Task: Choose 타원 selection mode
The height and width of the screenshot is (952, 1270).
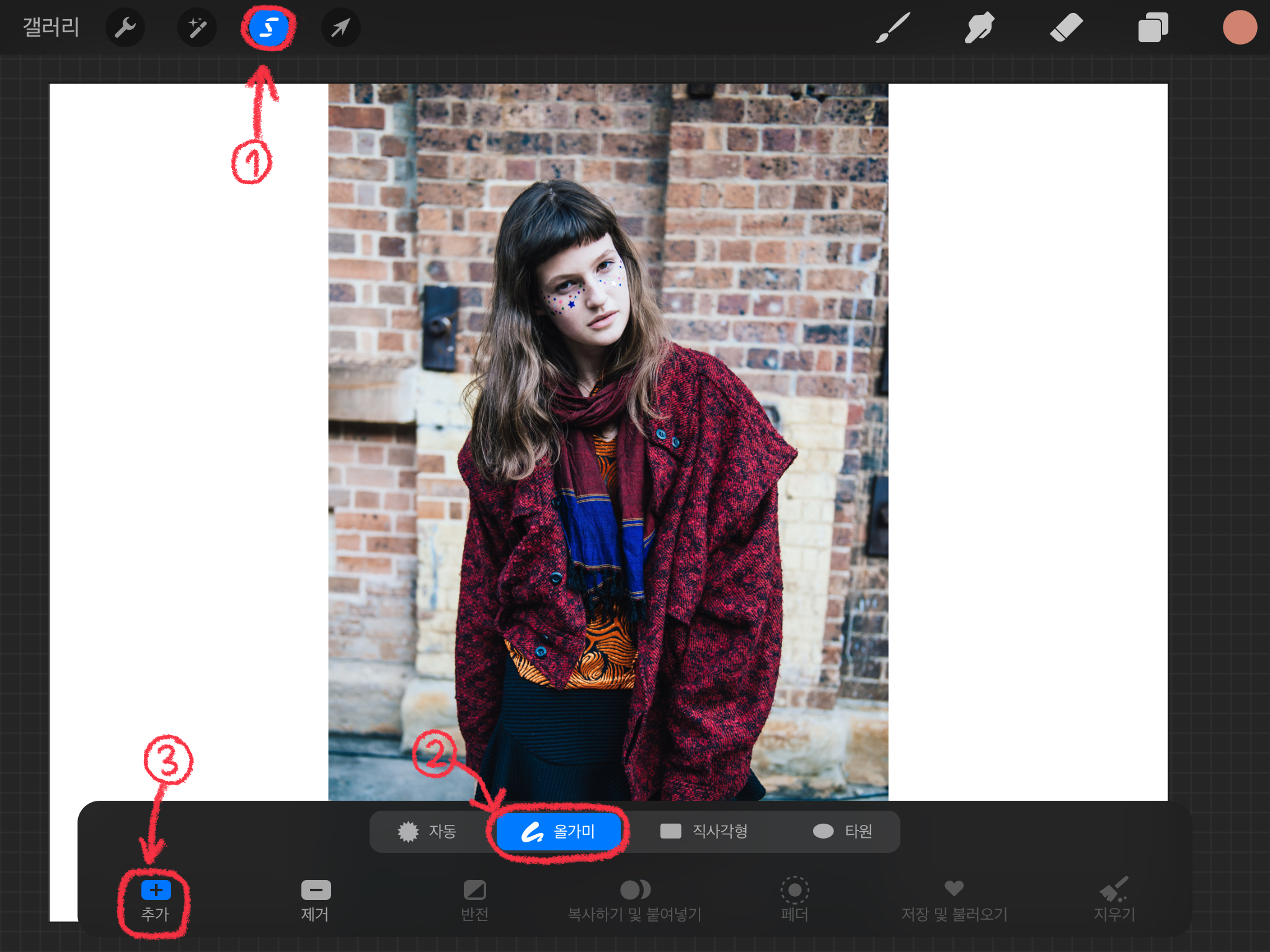Action: 843,831
